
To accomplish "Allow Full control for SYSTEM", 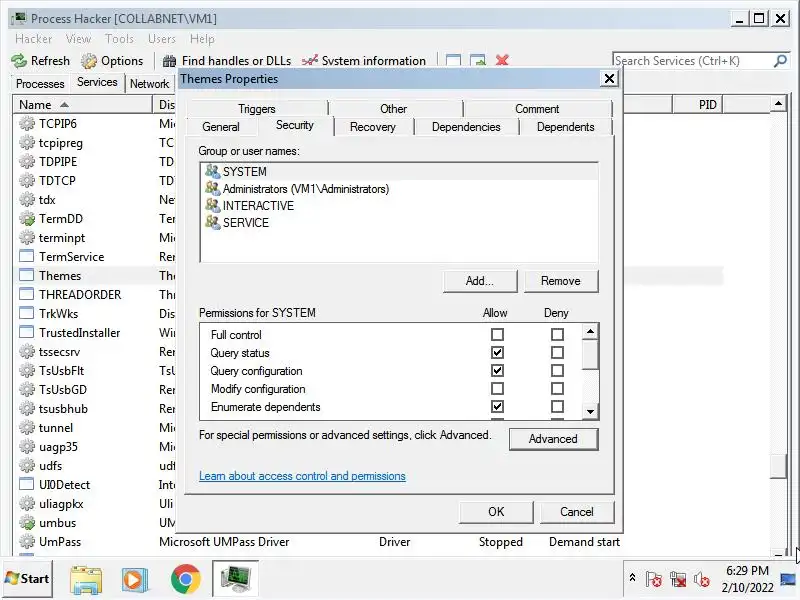I will click(x=497, y=335).
